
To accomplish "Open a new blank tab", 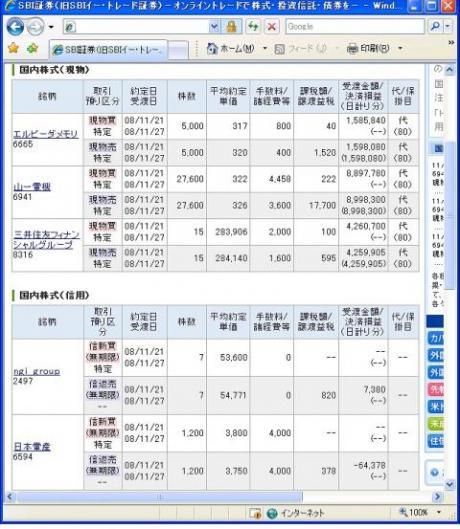I will 178,50.
